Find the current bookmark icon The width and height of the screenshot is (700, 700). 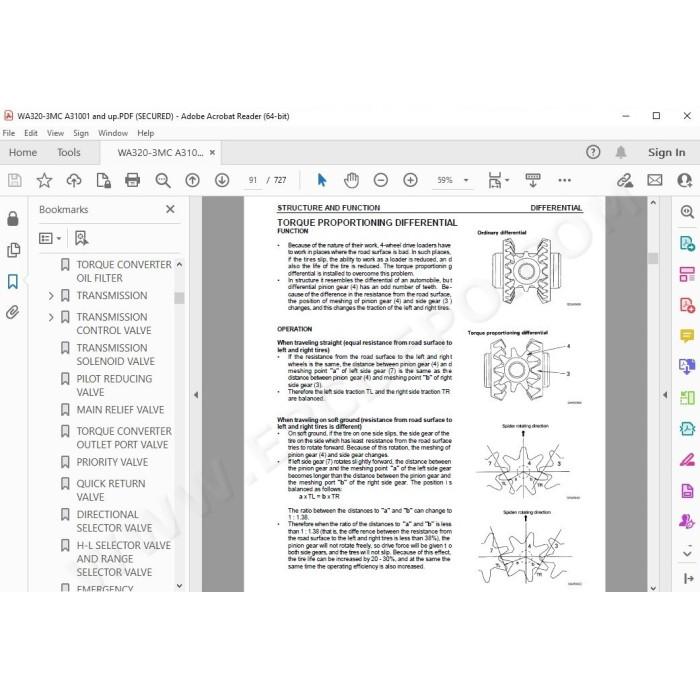tap(81, 238)
